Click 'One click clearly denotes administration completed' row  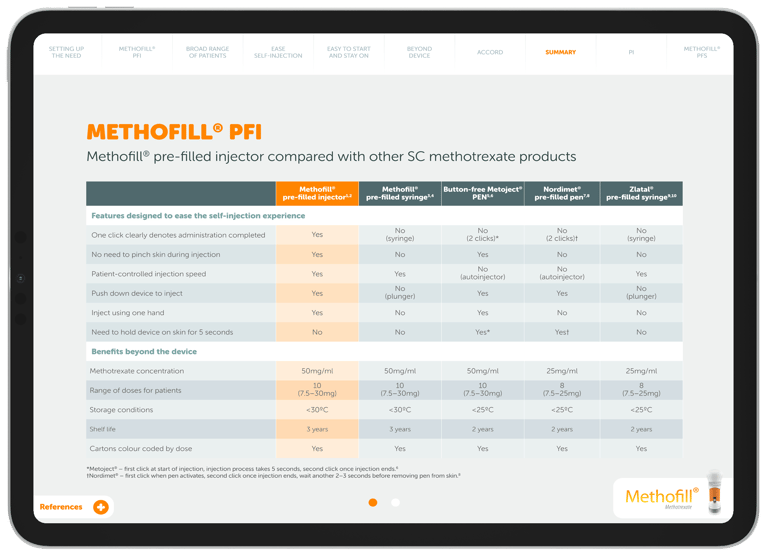point(384,235)
